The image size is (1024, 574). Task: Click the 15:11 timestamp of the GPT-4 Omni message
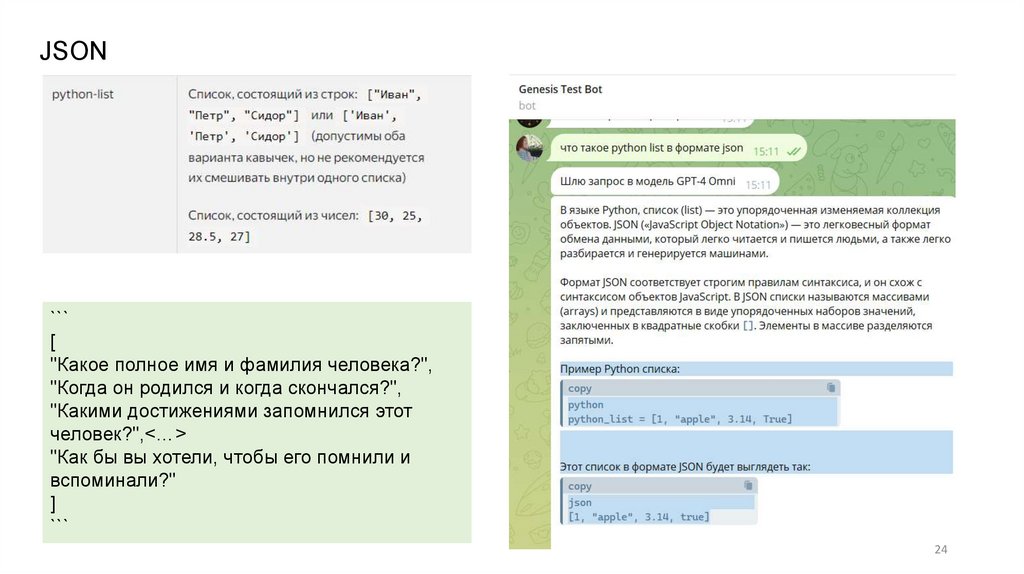pos(758,184)
